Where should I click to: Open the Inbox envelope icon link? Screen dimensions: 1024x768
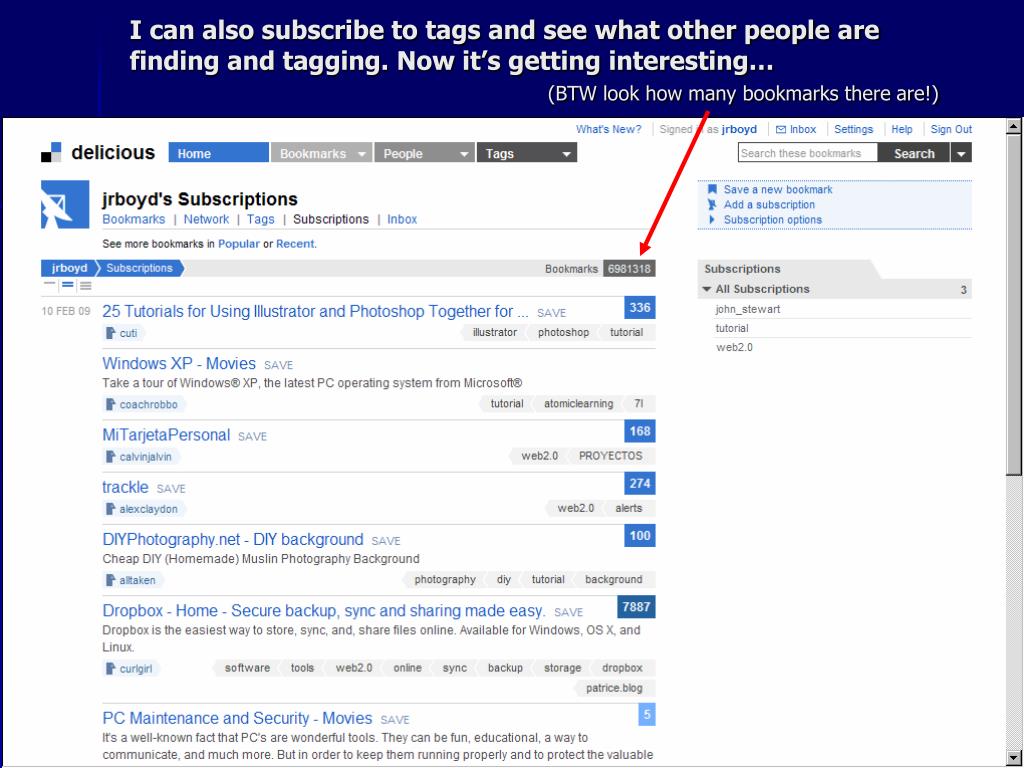point(780,129)
